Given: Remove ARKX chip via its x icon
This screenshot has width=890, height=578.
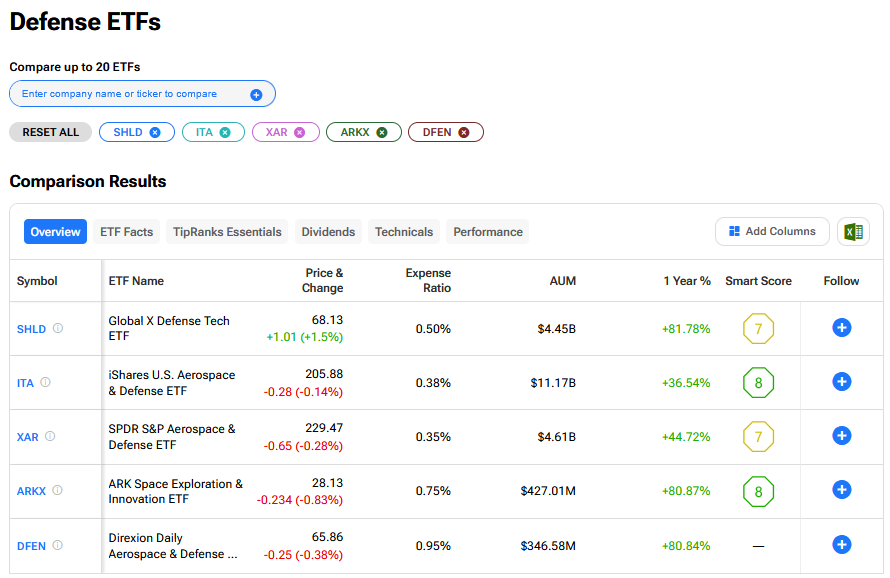Looking at the screenshot, I should (382, 132).
